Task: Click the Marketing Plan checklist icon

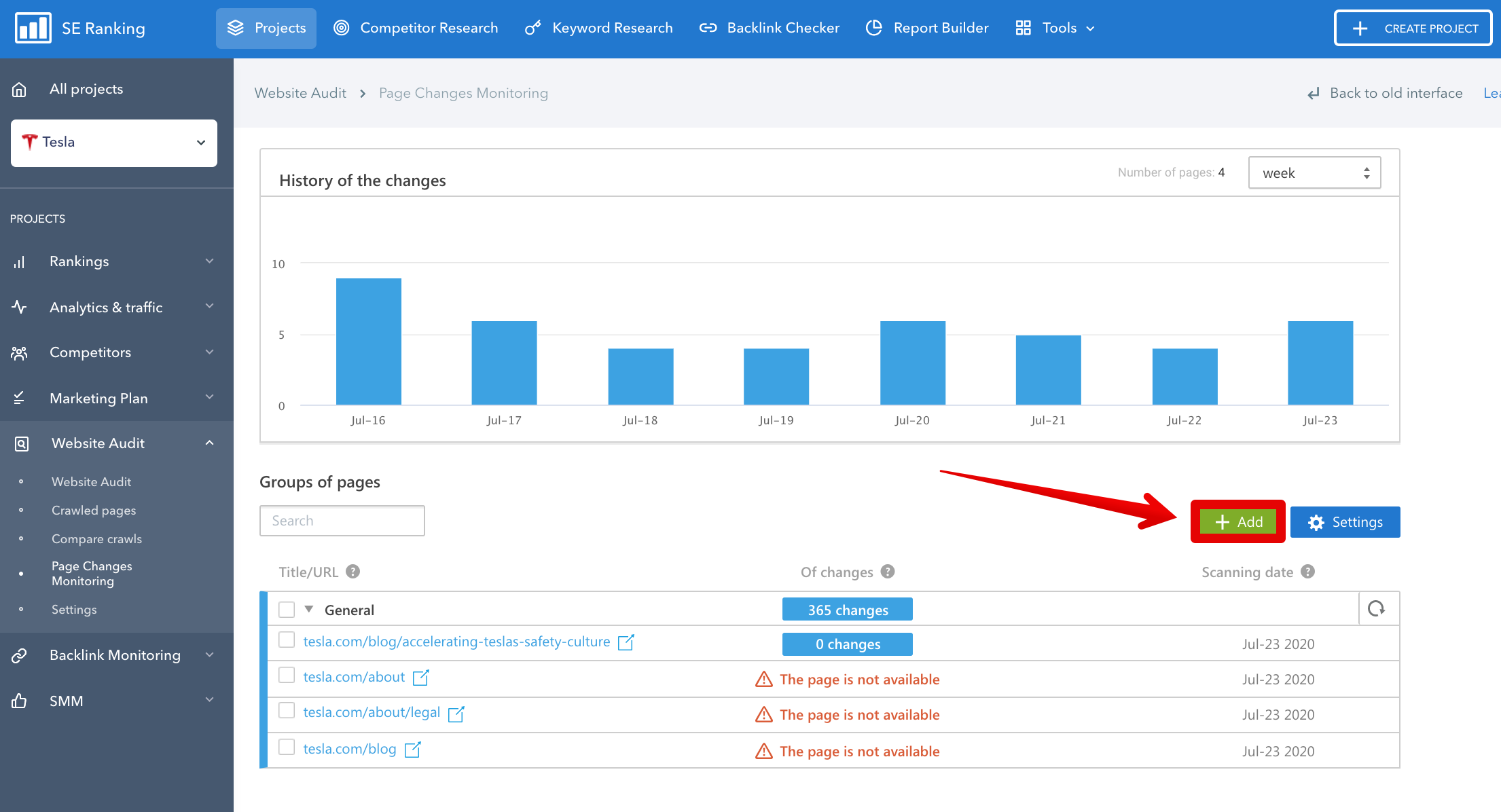Action: (x=19, y=398)
